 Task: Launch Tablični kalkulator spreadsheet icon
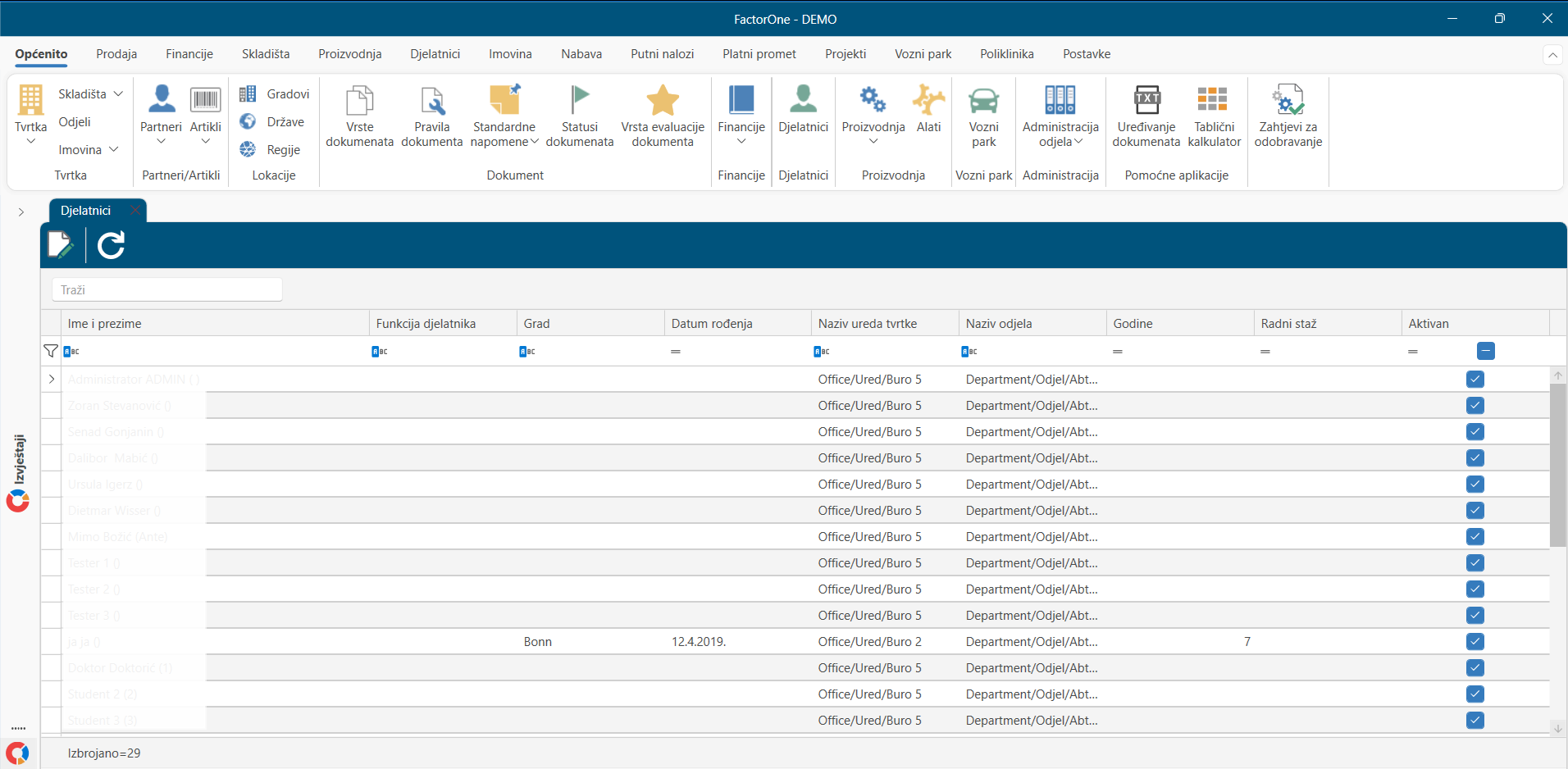tap(1213, 99)
